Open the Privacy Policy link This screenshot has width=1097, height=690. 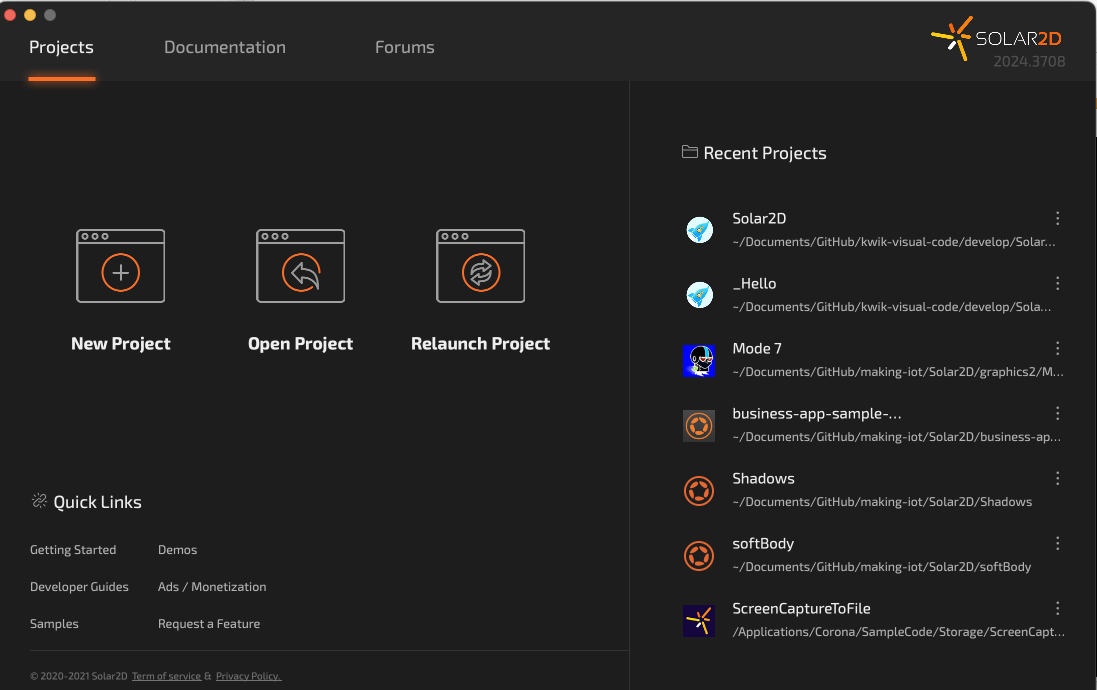click(248, 676)
